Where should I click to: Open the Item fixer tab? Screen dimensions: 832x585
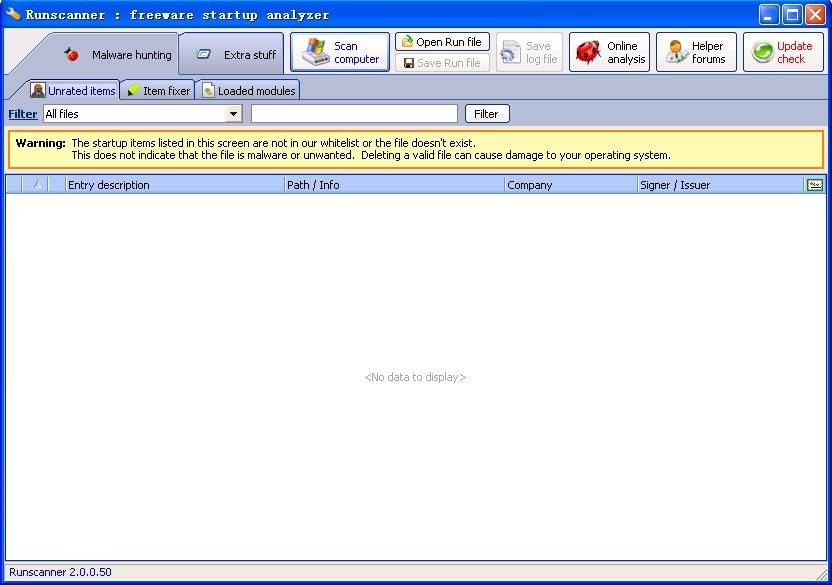pyautogui.click(x=158, y=91)
